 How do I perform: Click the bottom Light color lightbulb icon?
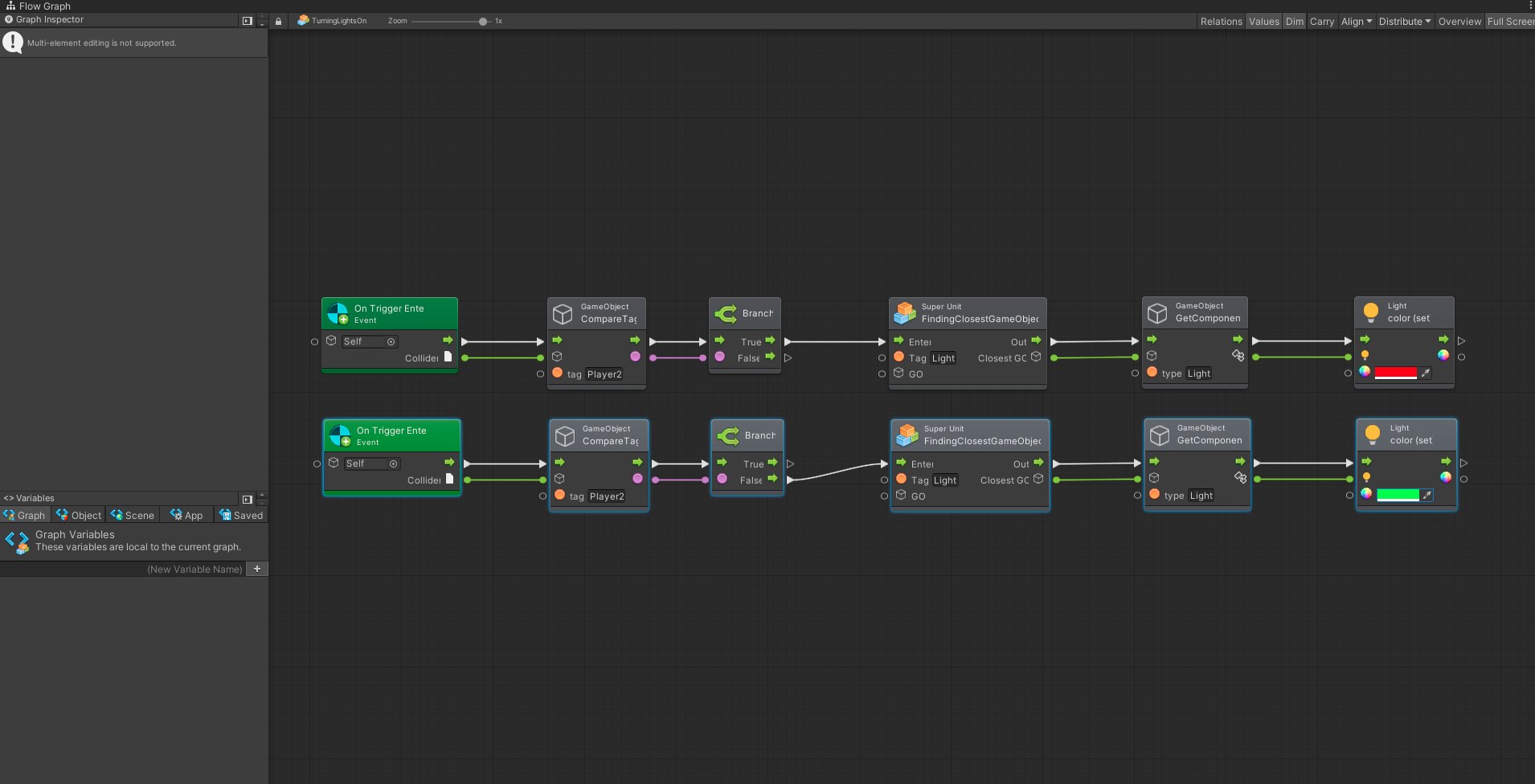[1373, 435]
